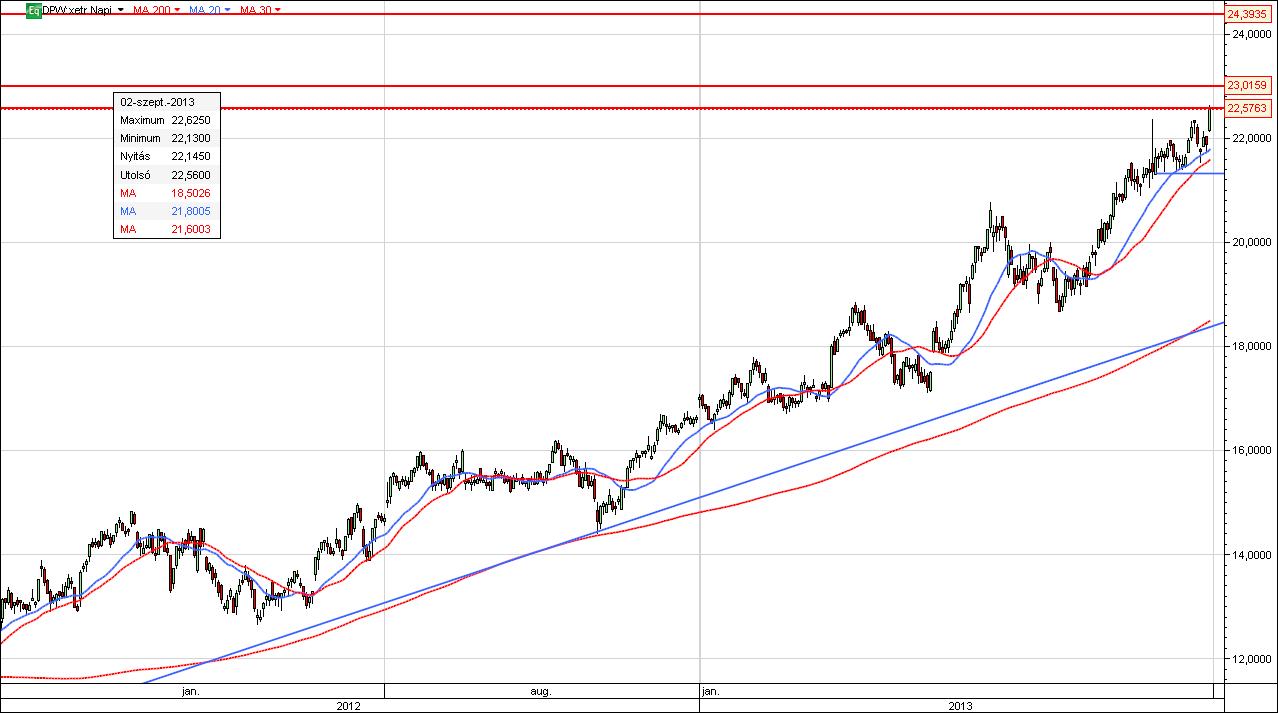
Task: Click the 24,0000 price axis label
Action: [x=1251, y=34]
